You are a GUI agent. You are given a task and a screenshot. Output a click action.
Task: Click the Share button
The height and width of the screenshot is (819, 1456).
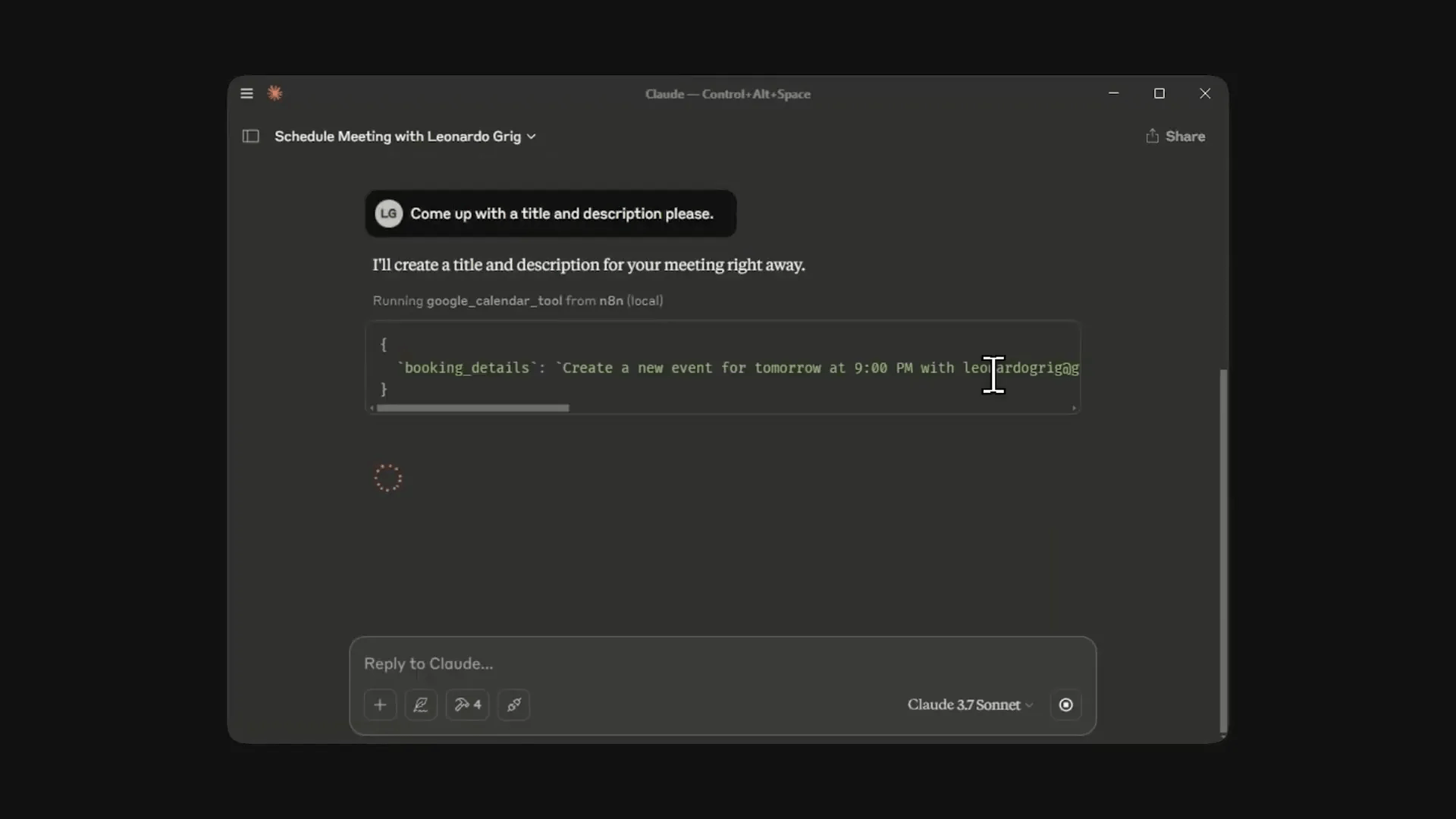click(x=1175, y=136)
